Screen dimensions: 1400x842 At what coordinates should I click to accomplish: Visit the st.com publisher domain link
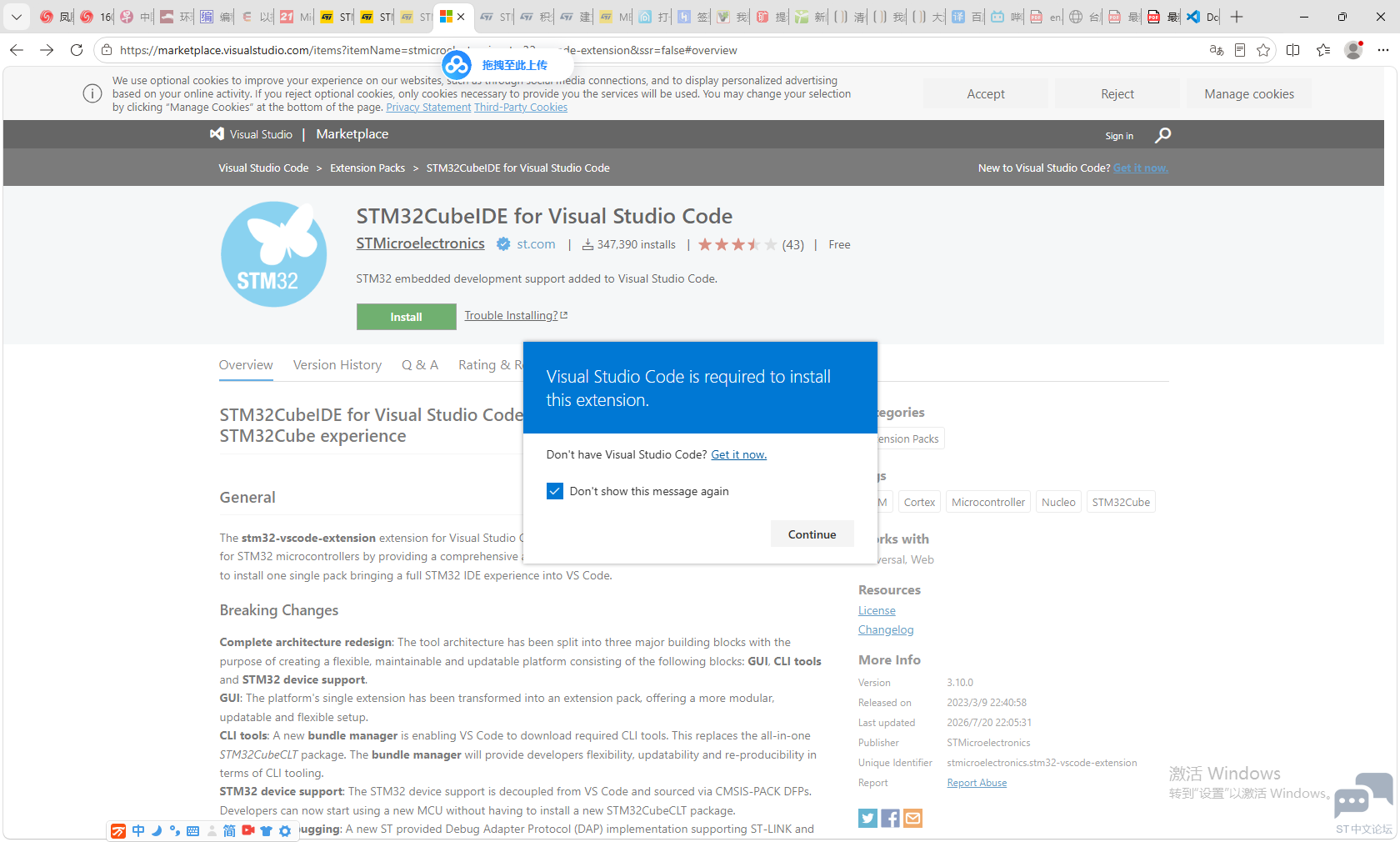coord(536,244)
